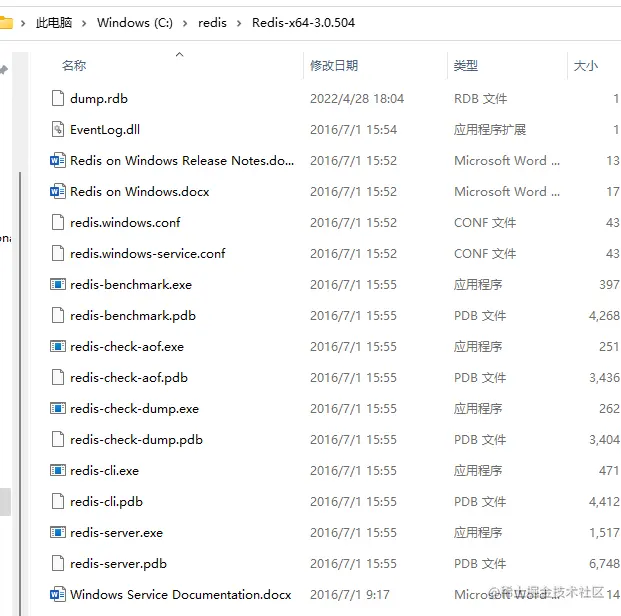Select the redis-benchmark.exe file name
The height and width of the screenshot is (616, 621).
131,284
